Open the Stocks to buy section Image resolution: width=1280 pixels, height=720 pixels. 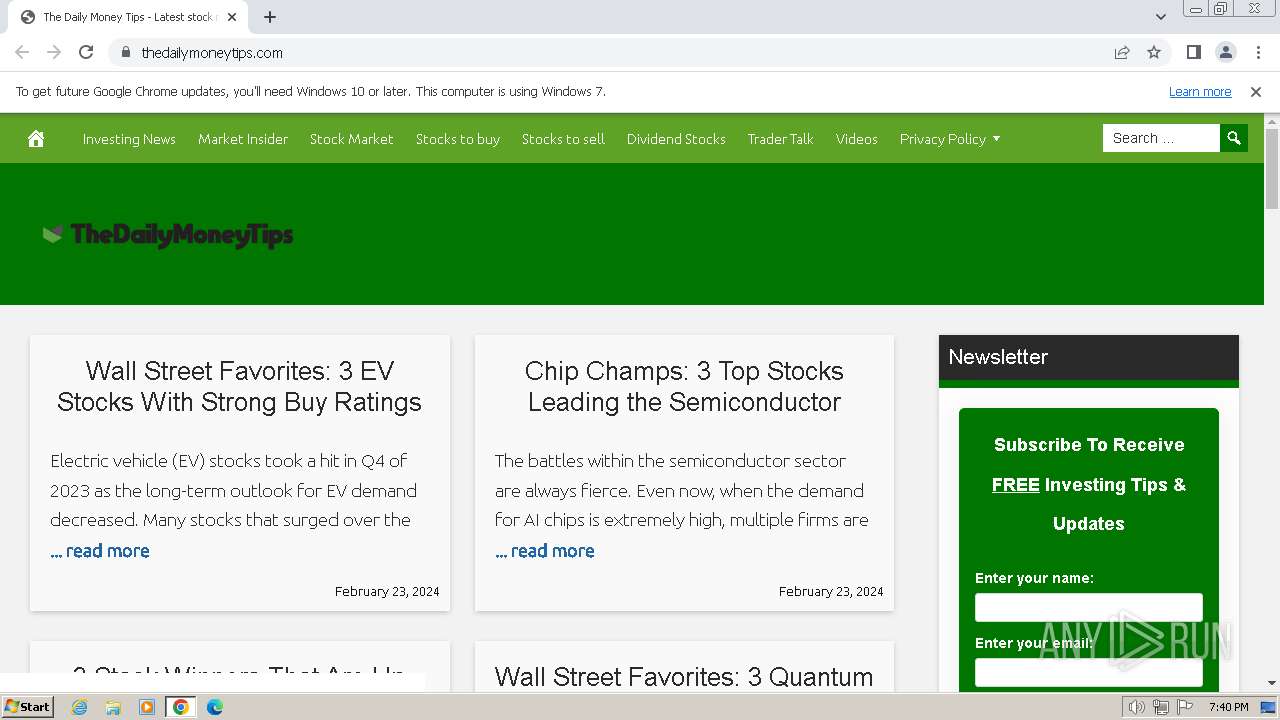click(458, 139)
